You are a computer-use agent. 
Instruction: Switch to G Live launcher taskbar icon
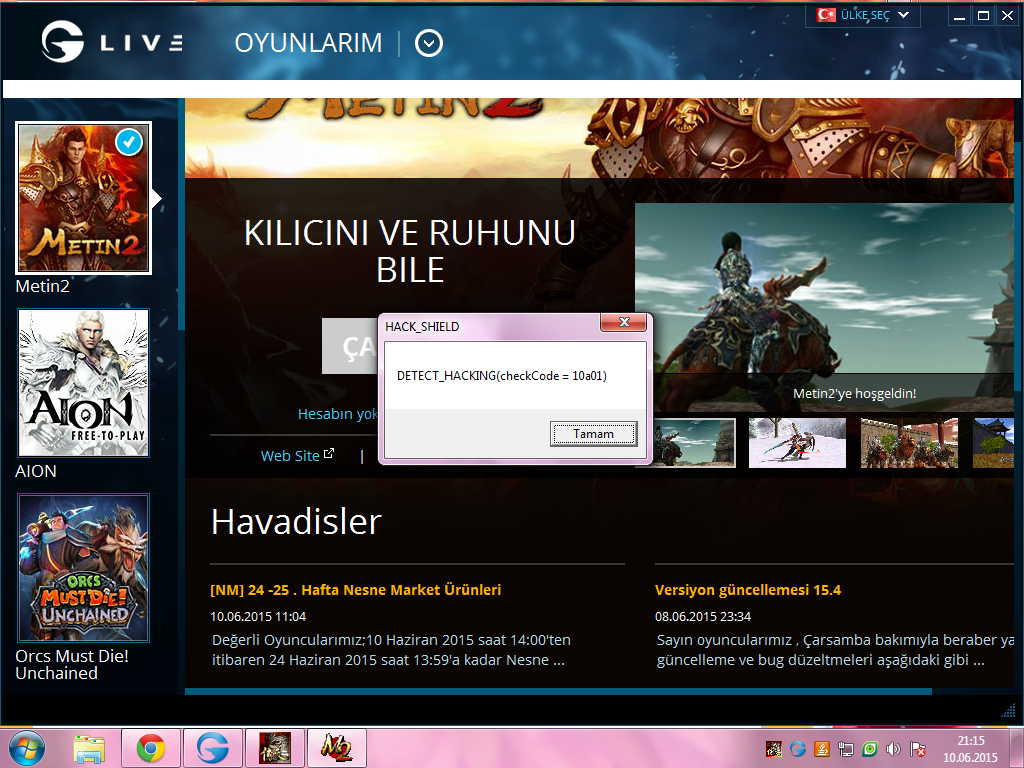pyautogui.click(x=212, y=748)
